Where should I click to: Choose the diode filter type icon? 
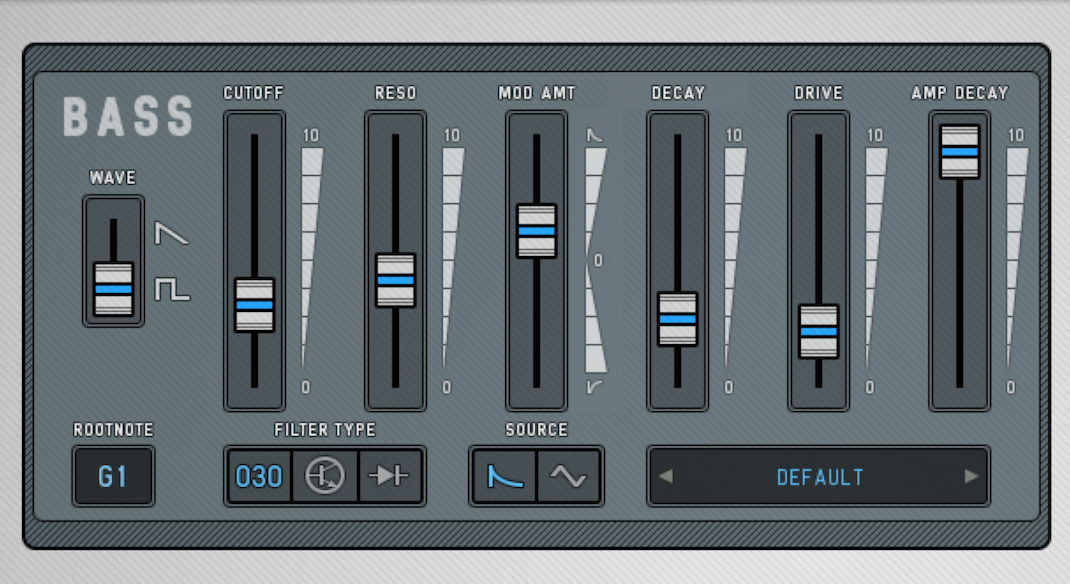[x=390, y=477]
